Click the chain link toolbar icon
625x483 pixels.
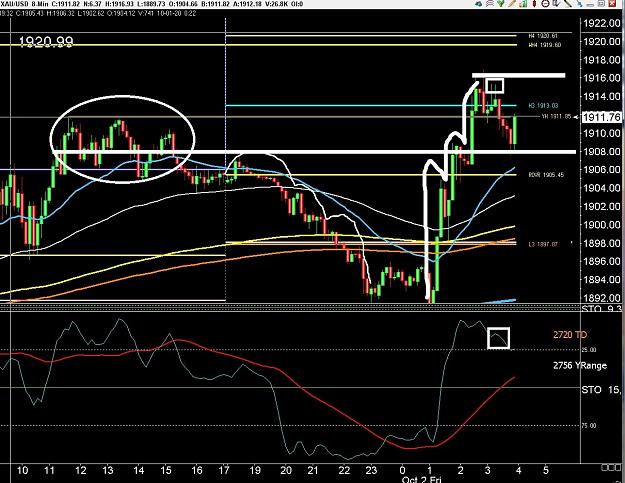click(579, 4)
